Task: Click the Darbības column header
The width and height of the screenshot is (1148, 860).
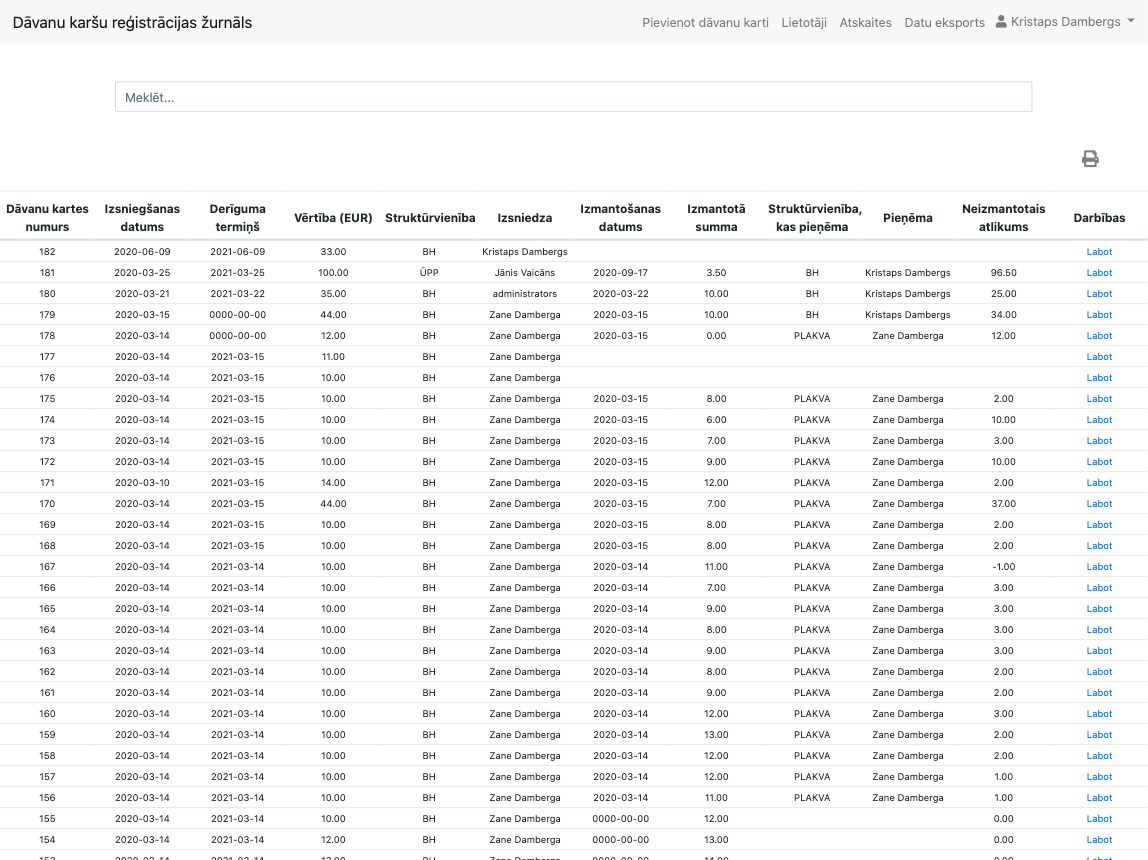Action: [x=1099, y=218]
